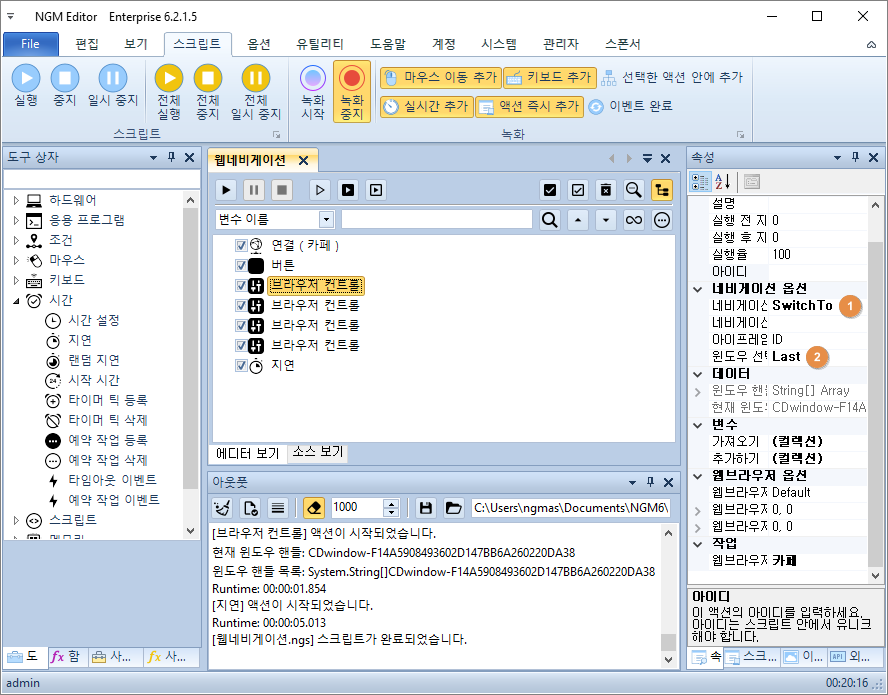The image size is (888, 695).
Task: Open zoom search magnifier in editor toolbar
Action: [634, 190]
